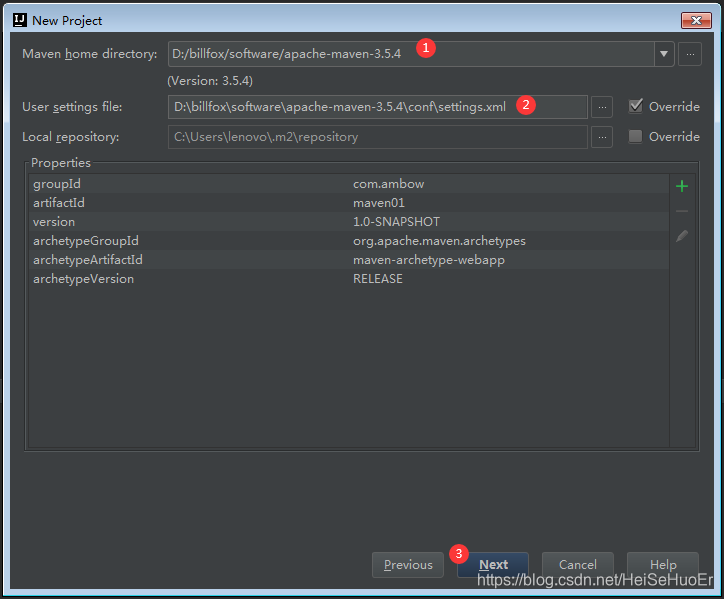Image resolution: width=724 pixels, height=599 pixels.
Task: Select the archetypeArtifactId property row
Action: (349, 260)
